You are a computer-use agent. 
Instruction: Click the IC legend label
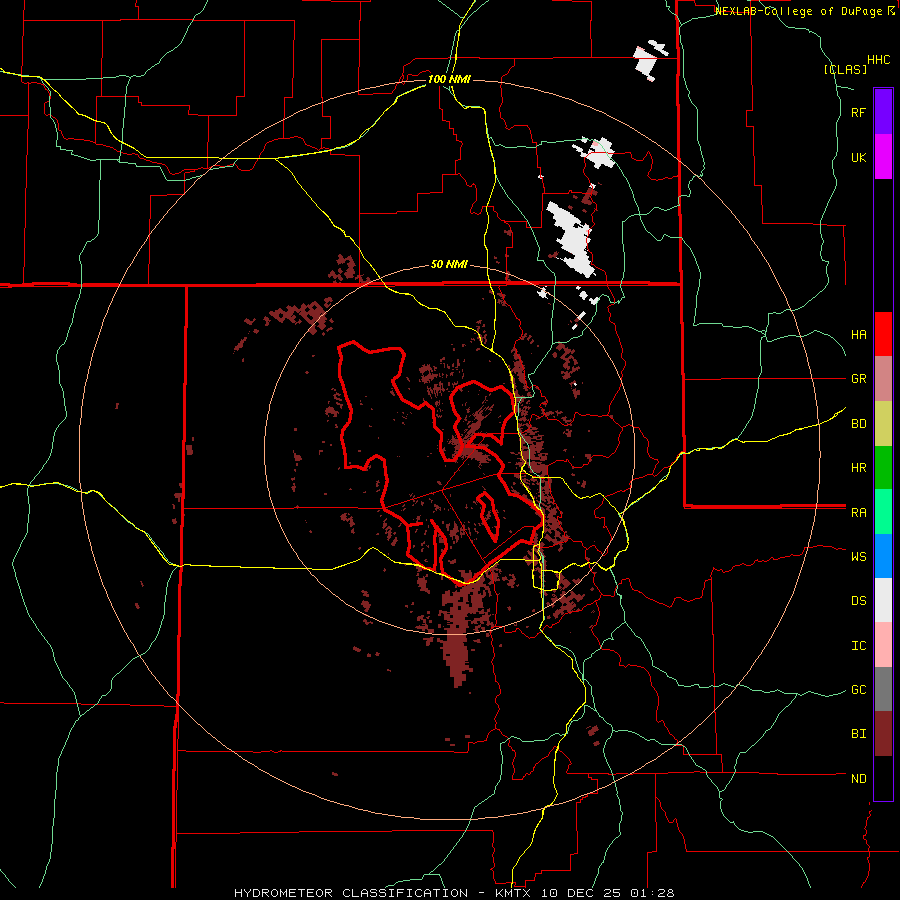coord(859,646)
